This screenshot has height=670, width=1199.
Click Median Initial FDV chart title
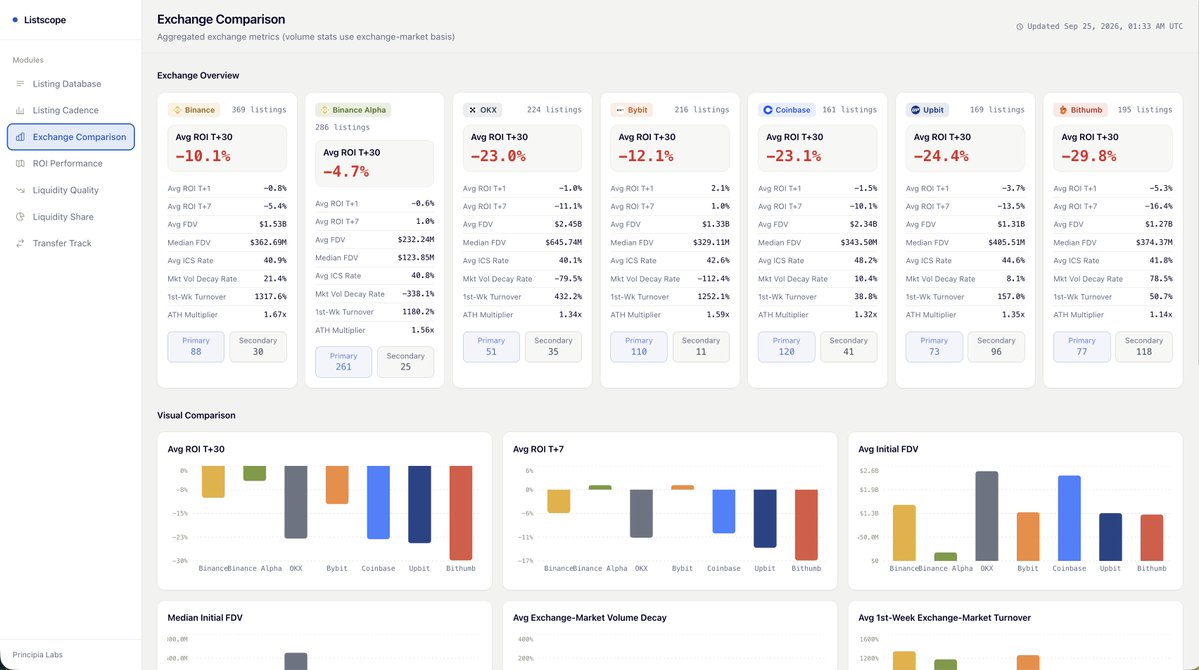[x=205, y=618]
